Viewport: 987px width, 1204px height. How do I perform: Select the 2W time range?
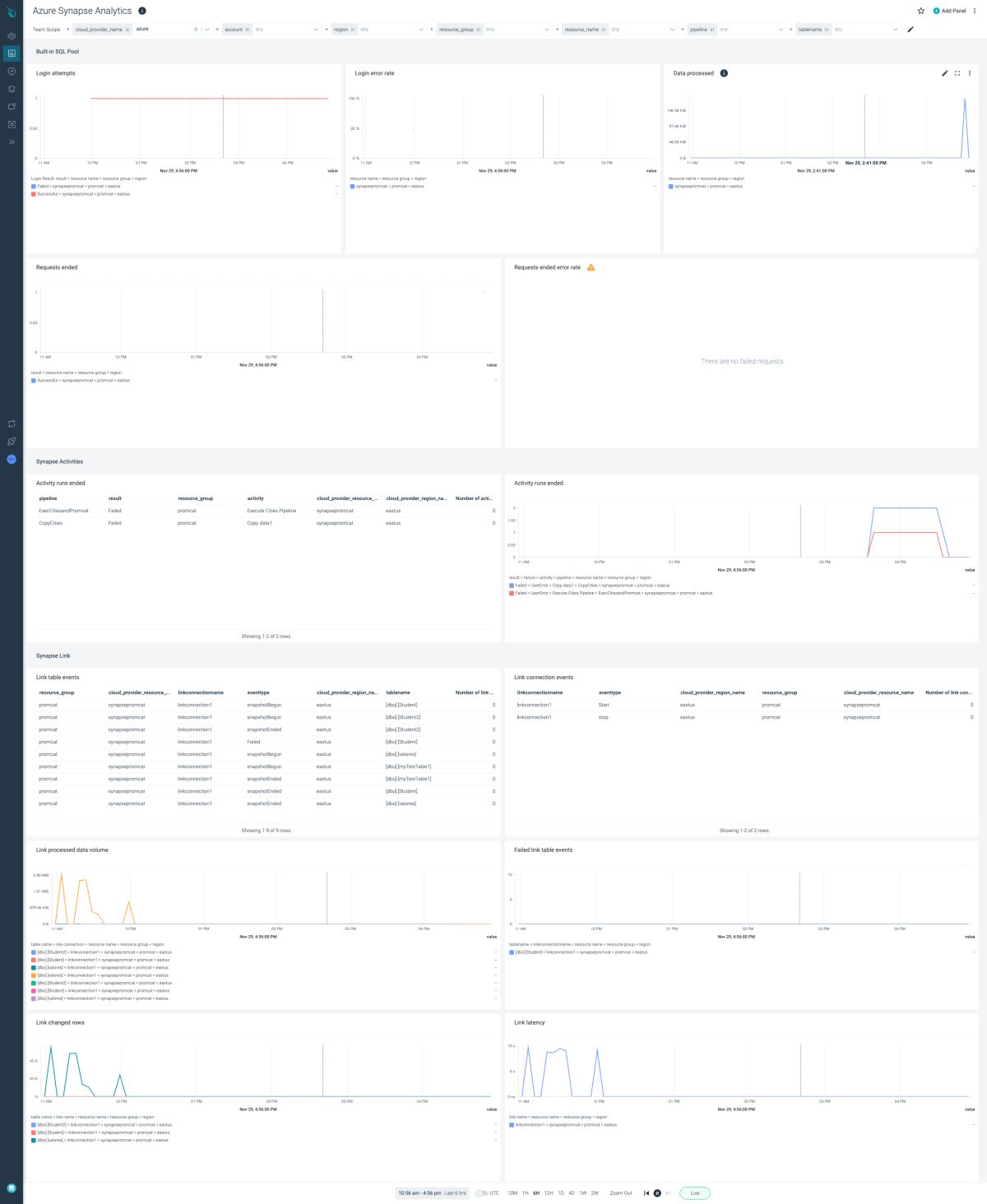595,1193
